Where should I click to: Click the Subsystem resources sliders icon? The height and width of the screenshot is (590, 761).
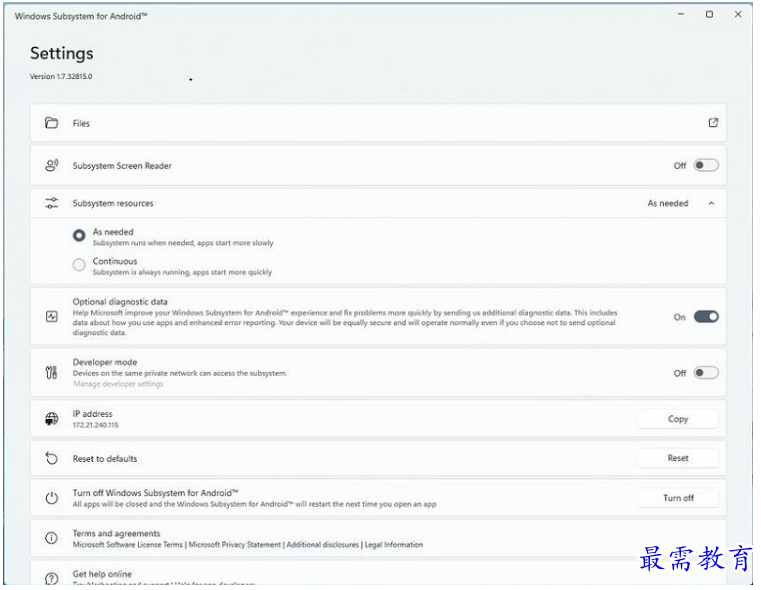(x=51, y=203)
